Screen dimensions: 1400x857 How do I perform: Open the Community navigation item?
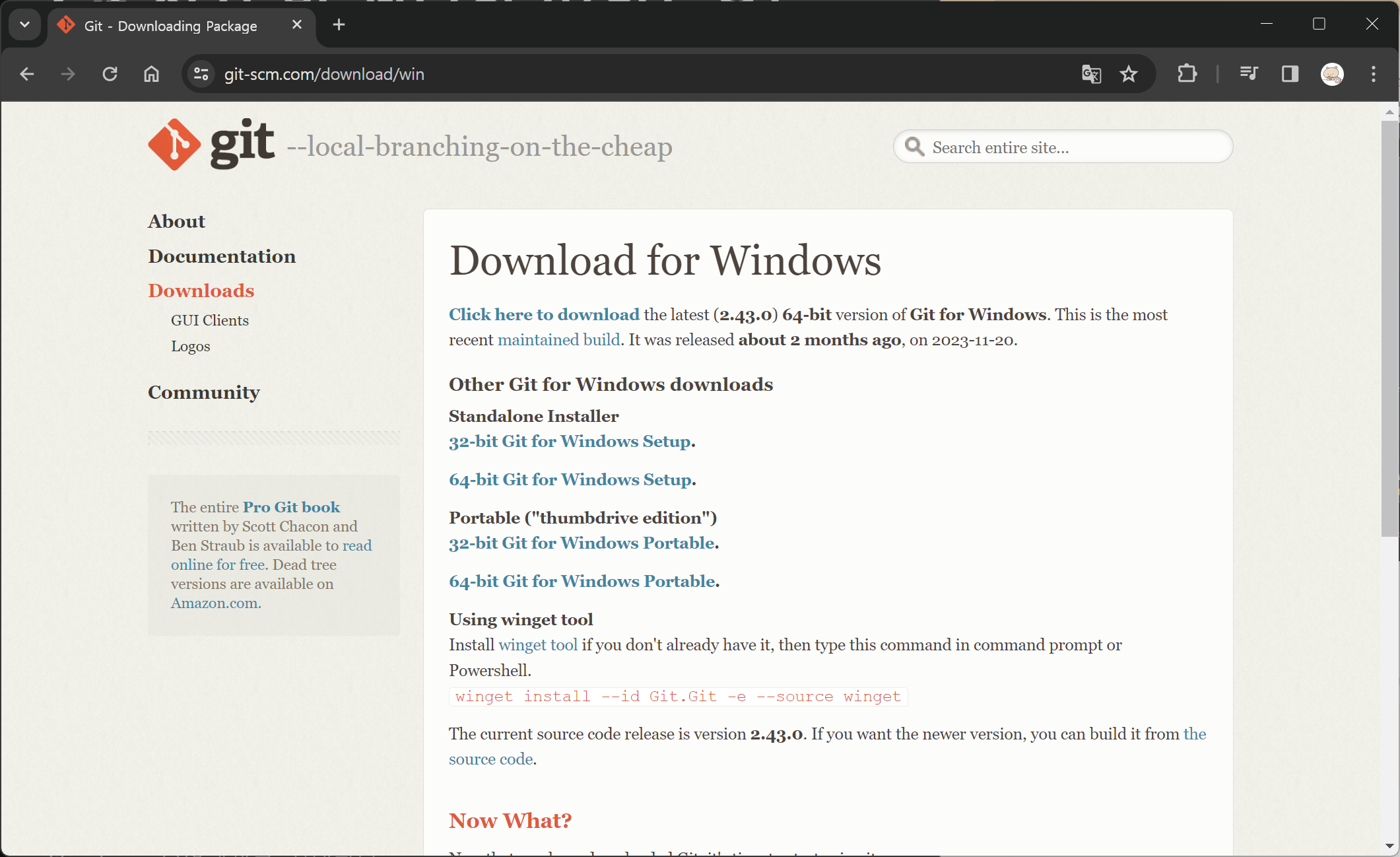[203, 392]
